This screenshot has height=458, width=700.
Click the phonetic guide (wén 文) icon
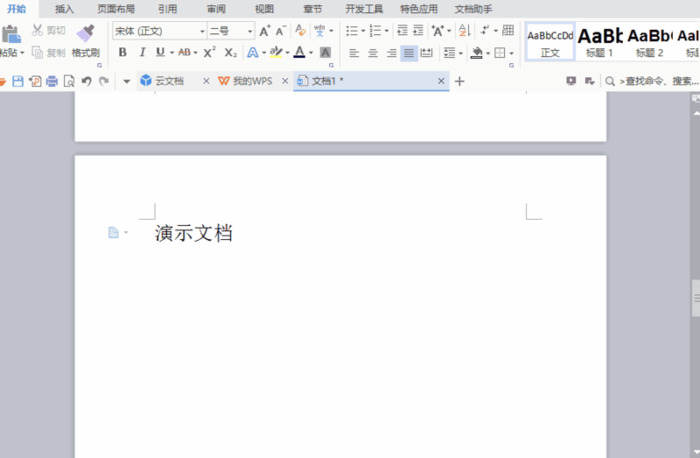[320, 30]
